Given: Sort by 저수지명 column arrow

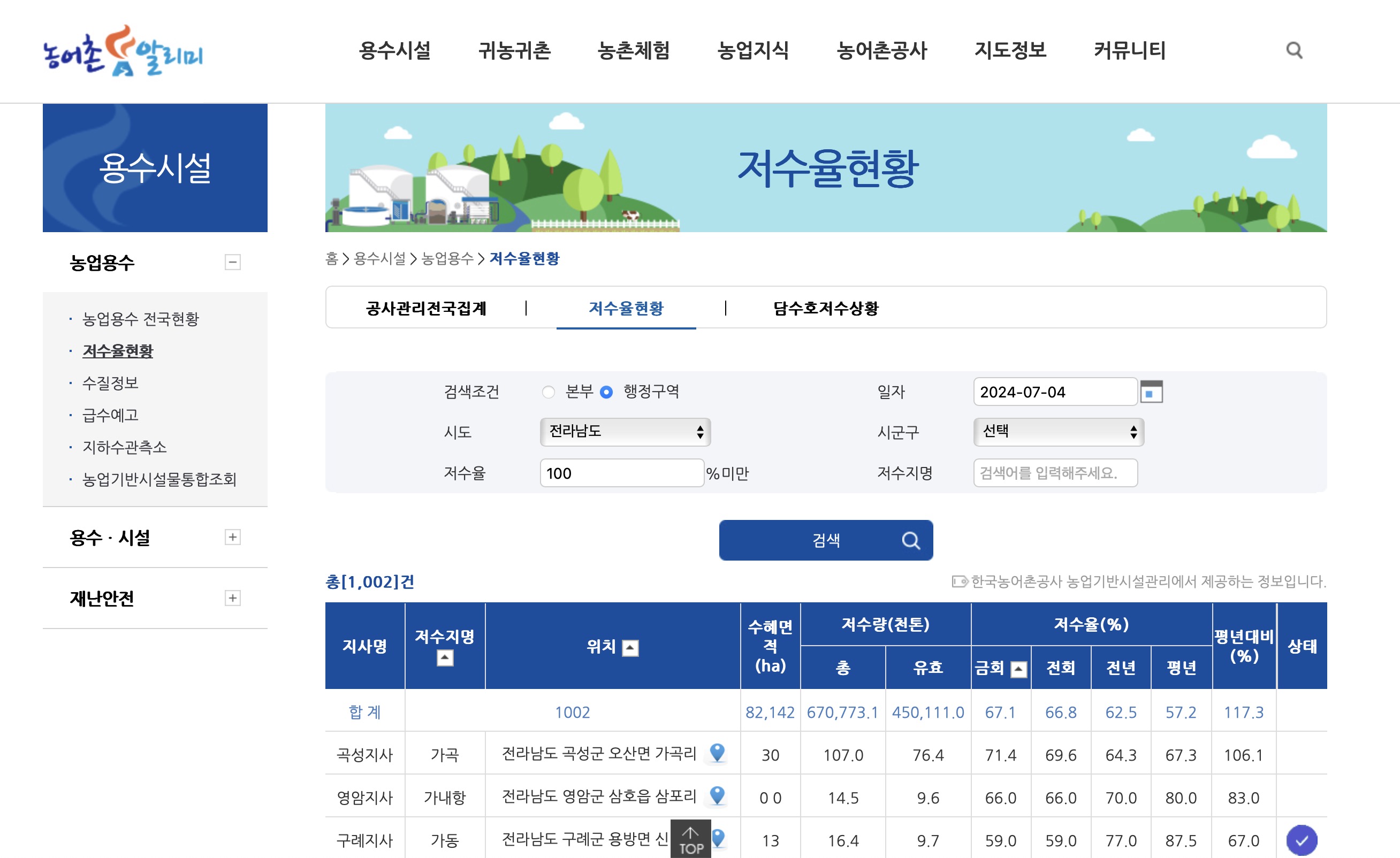Looking at the screenshot, I should click(445, 658).
